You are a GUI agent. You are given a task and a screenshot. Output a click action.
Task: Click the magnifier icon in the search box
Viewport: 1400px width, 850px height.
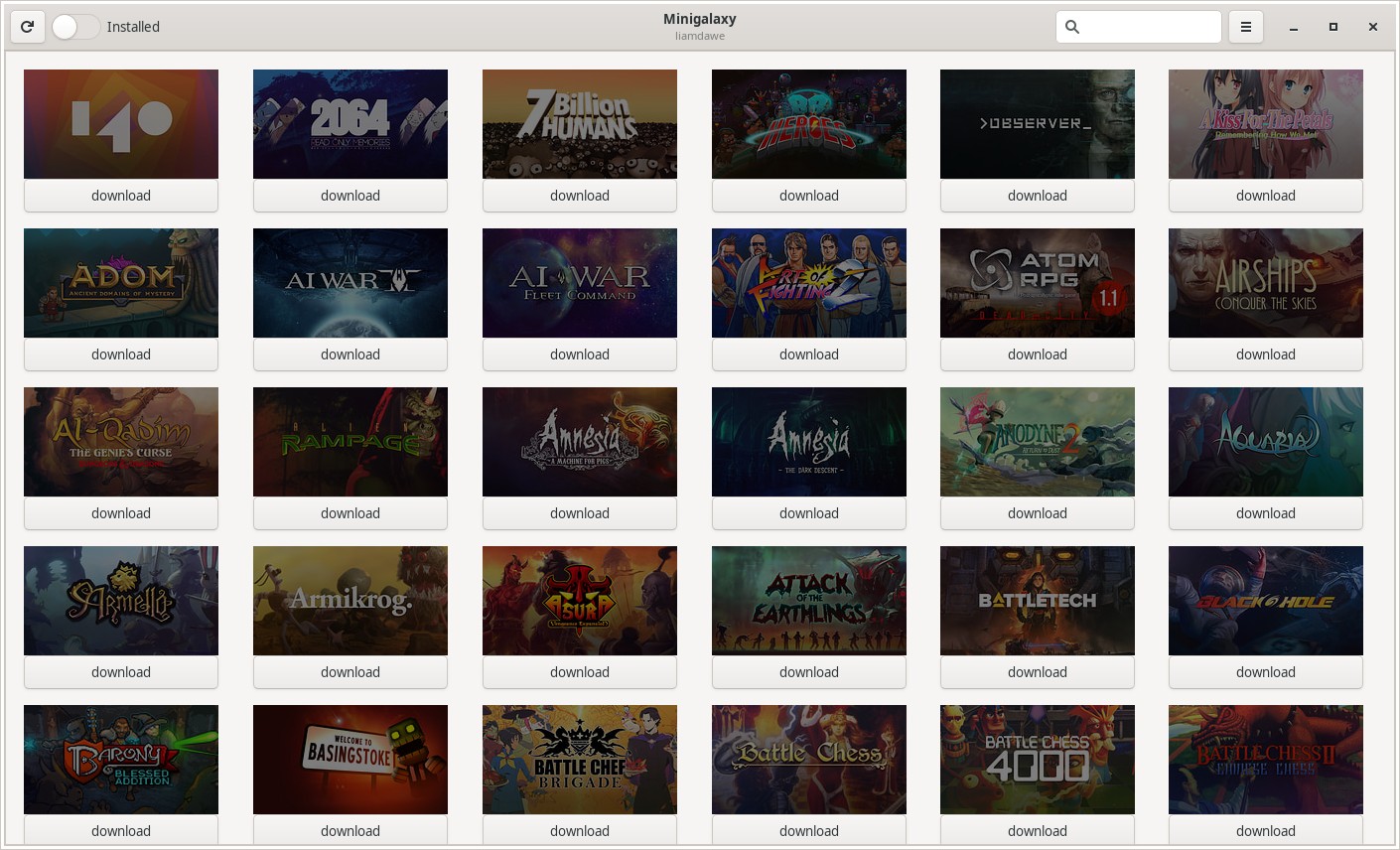click(x=1072, y=27)
